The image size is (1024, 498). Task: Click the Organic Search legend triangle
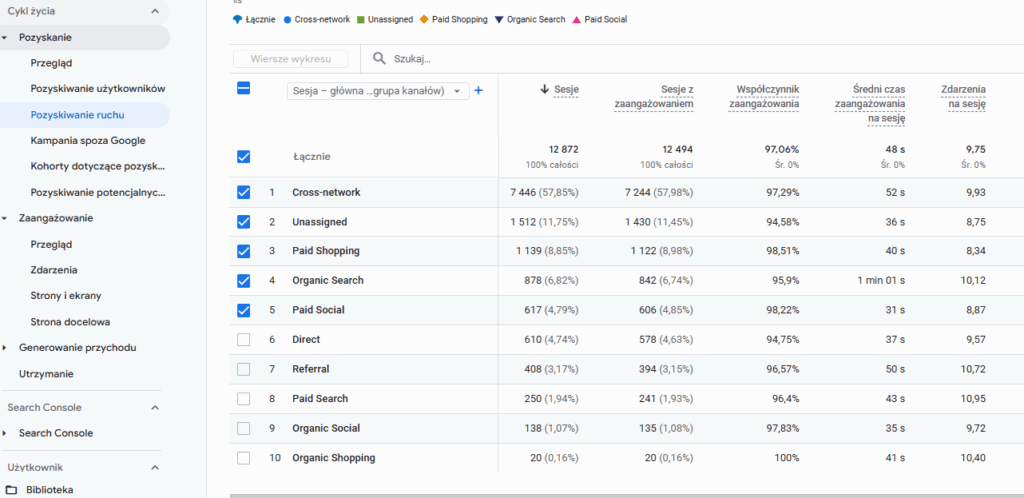pyautogui.click(x=499, y=19)
